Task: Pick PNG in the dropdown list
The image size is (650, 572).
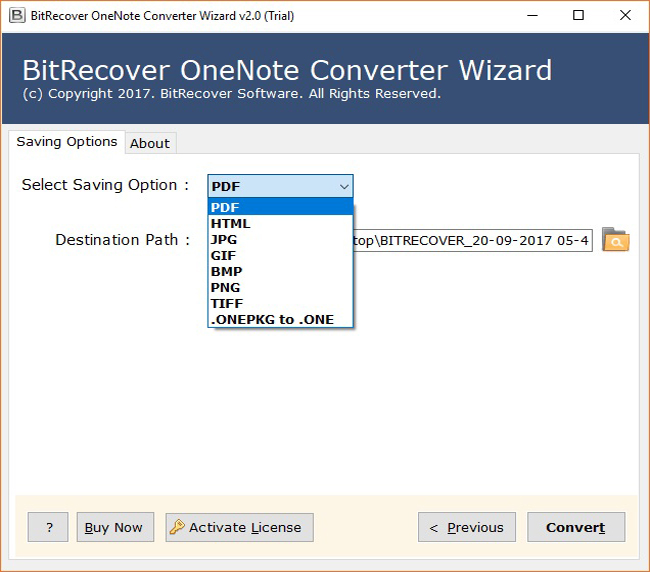Action: [280, 287]
